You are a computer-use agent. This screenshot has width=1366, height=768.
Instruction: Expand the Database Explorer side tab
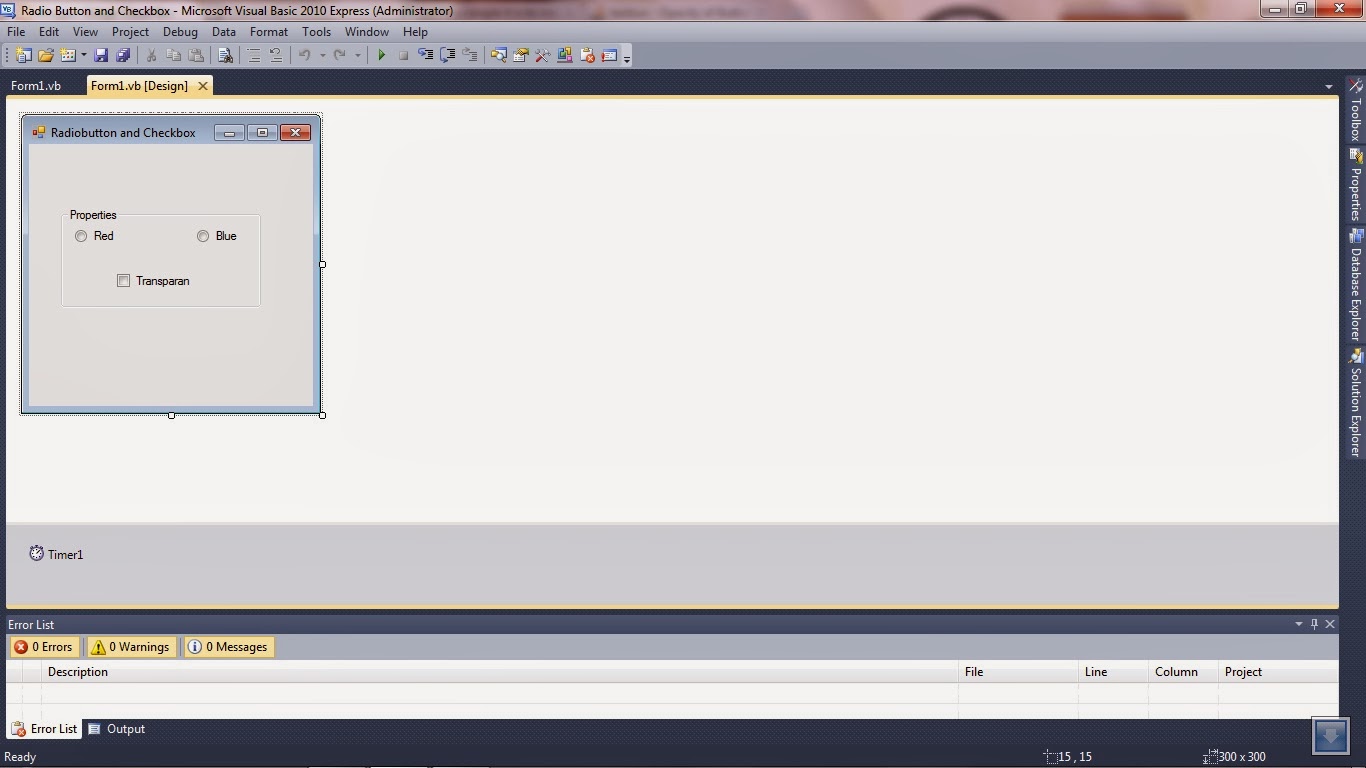coord(1356,285)
